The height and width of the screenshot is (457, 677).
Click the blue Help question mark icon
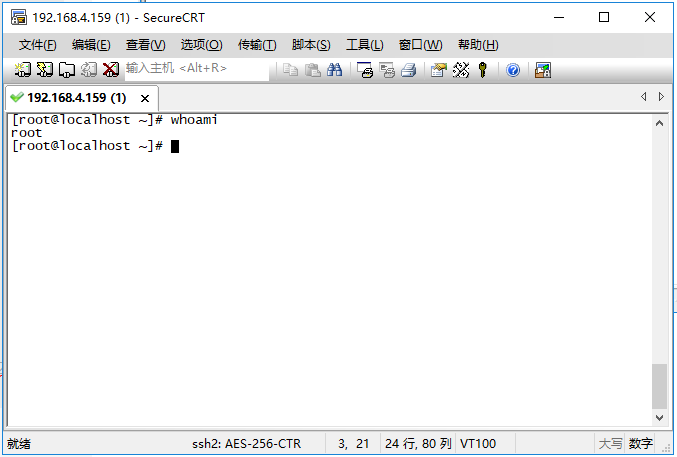pos(513,70)
